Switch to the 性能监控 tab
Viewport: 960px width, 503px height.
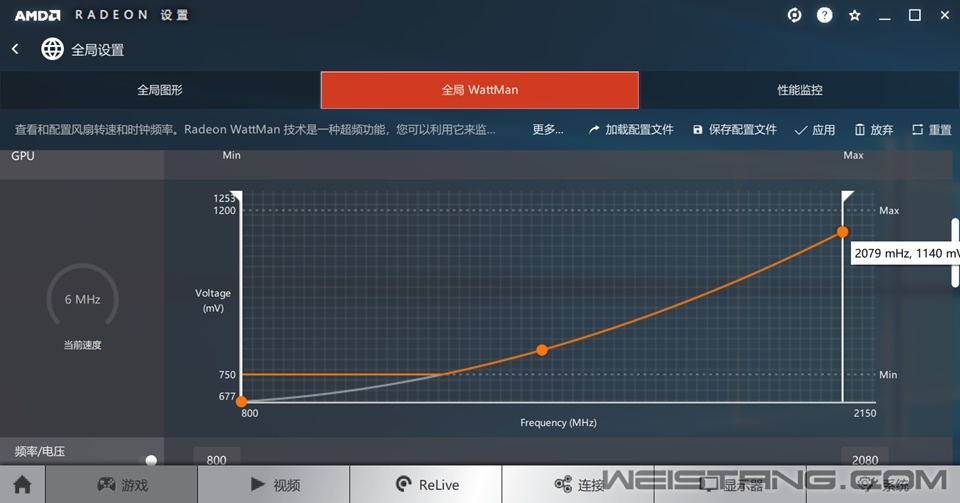pos(799,90)
